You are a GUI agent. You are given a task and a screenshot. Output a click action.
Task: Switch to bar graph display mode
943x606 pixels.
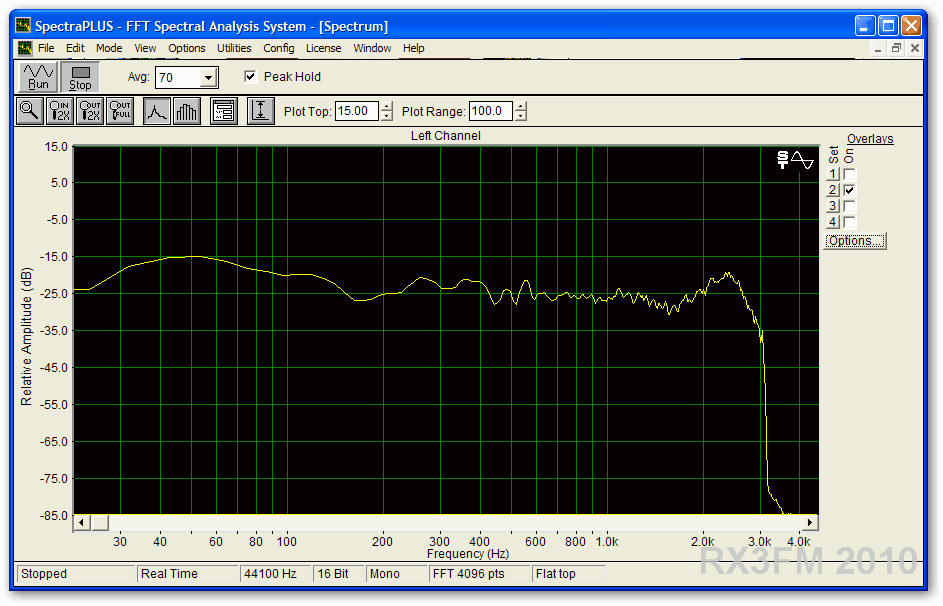point(186,111)
